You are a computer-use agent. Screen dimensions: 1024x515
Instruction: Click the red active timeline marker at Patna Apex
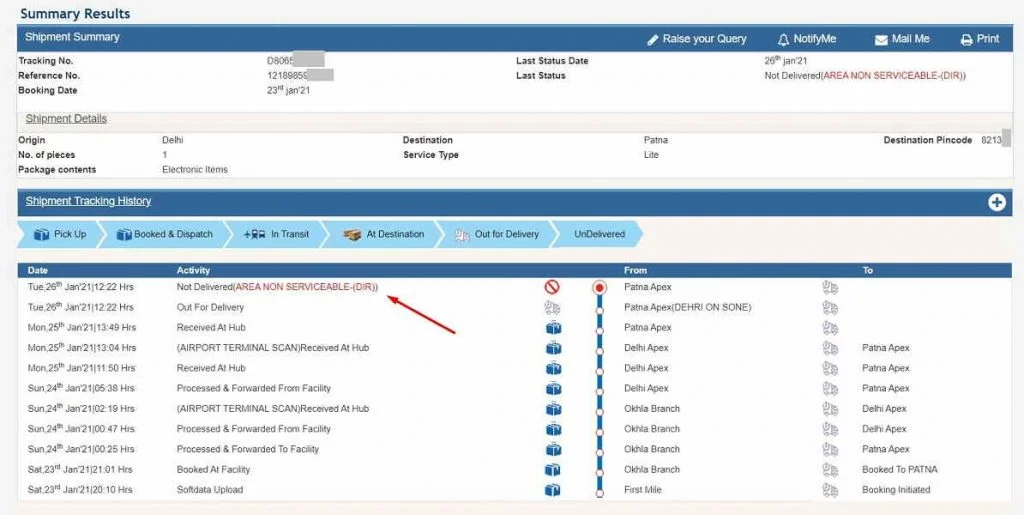600,287
